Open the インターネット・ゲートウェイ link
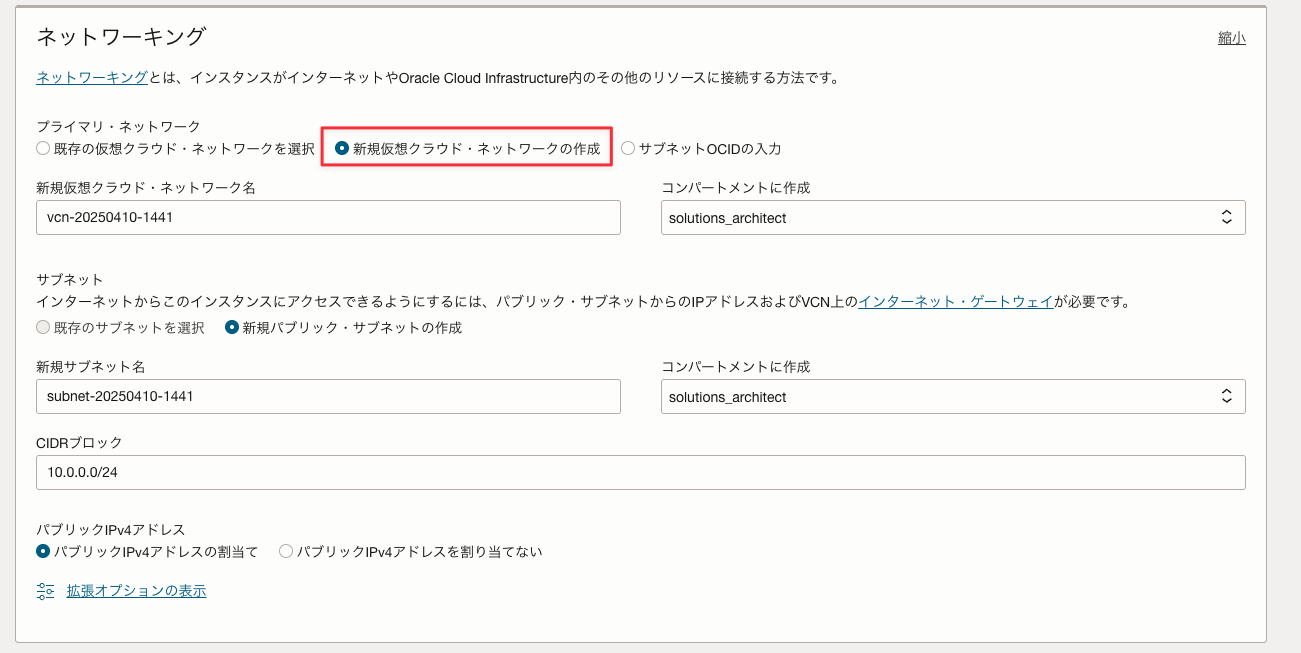This screenshot has width=1301, height=653. pos(956,301)
